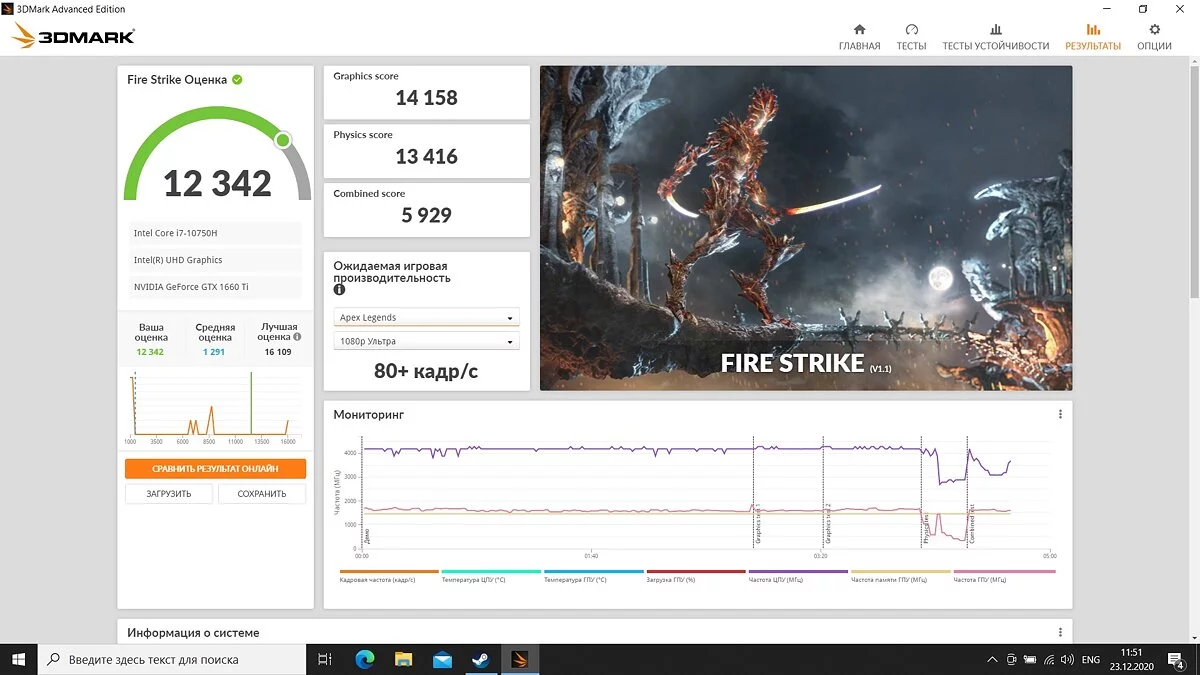Viewport: 1200px width, 675px height.
Task: Open the notification center icon
Action: click(1176, 659)
